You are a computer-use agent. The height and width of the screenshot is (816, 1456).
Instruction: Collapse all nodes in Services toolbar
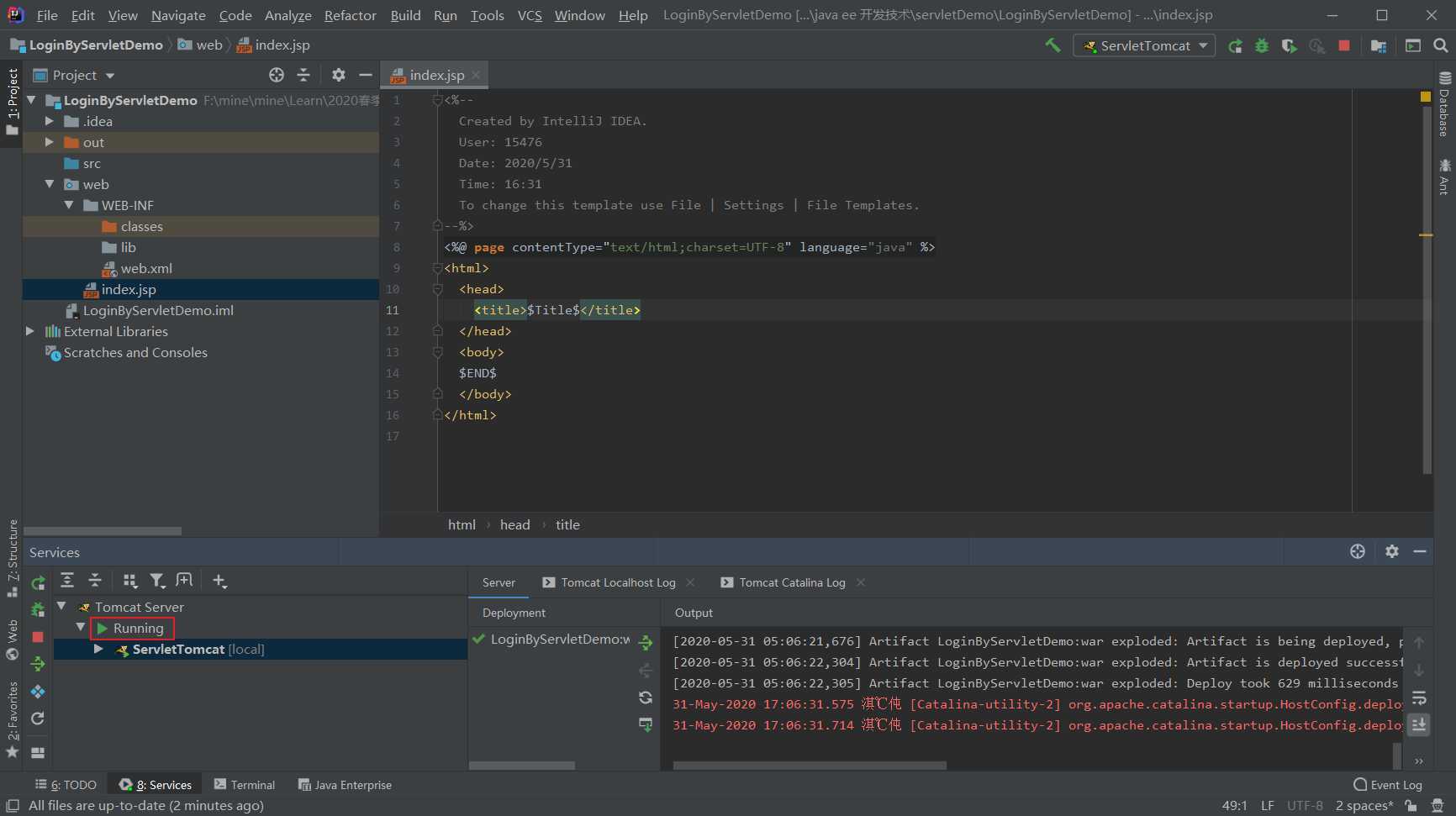95,580
